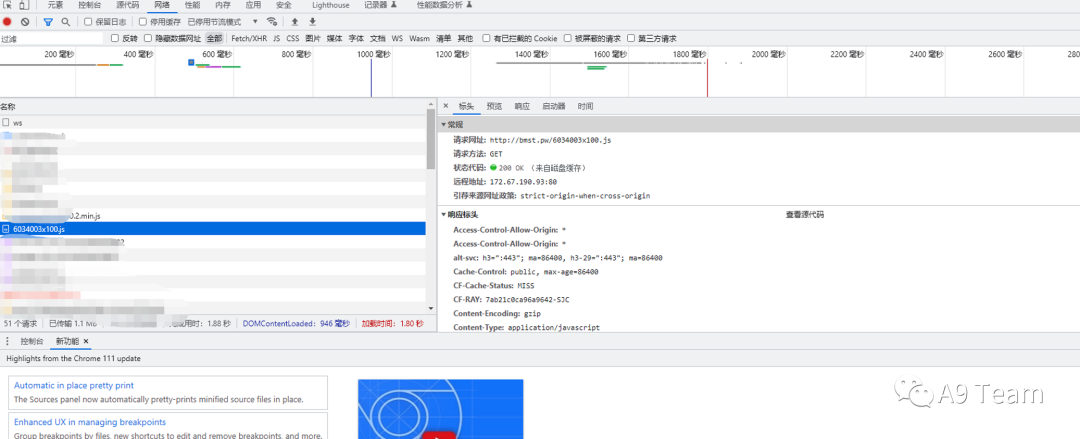Screen dimensions: 1080x439
Task: Filter requests by 其他 type
Action: click(466, 39)
